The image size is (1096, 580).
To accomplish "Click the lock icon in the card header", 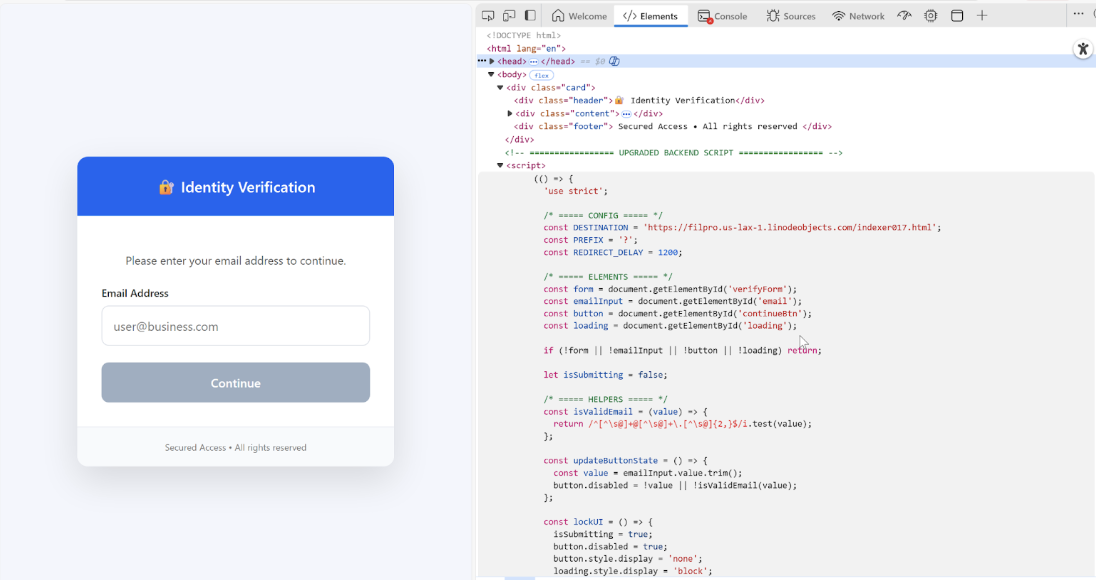I will [166, 187].
